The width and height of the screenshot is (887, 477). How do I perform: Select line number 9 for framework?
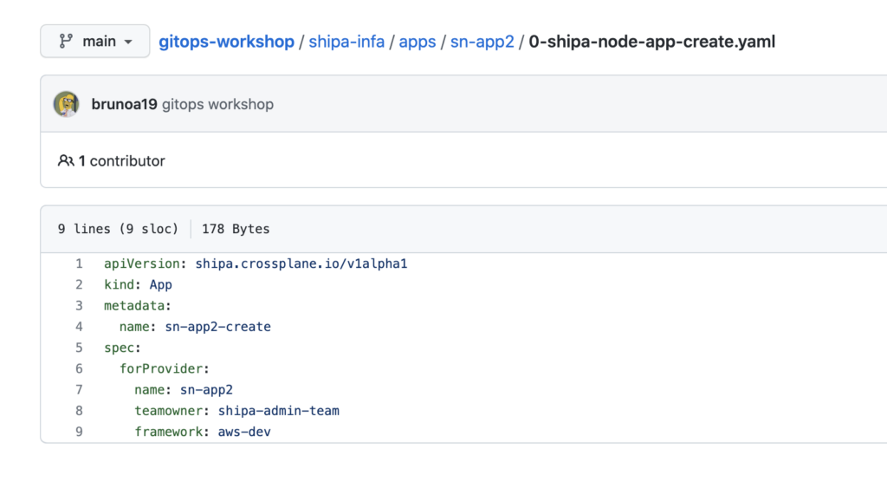[x=79, y=432]
